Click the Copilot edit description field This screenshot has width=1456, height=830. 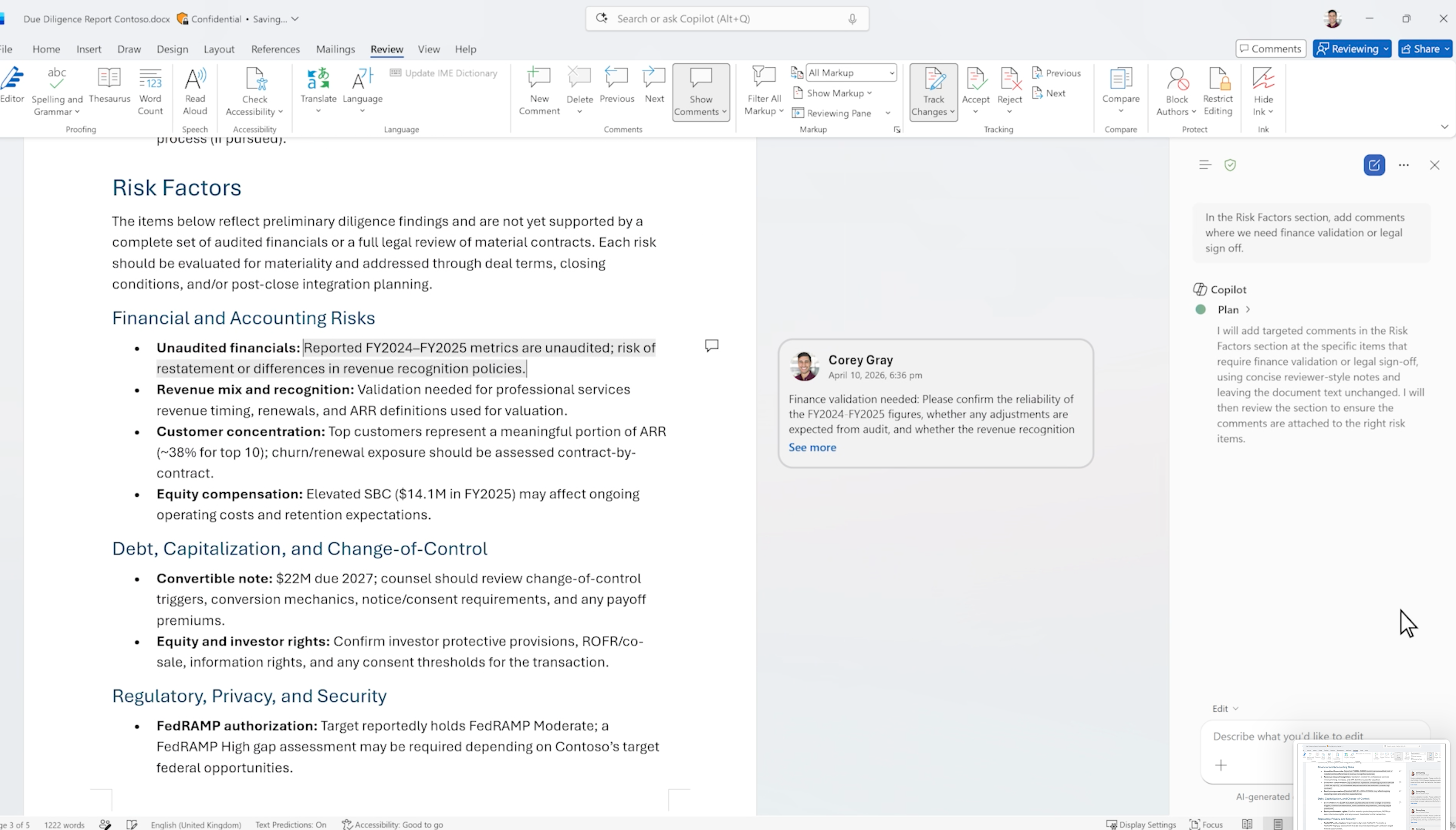pyautogui.click(x=1255, y=736)
